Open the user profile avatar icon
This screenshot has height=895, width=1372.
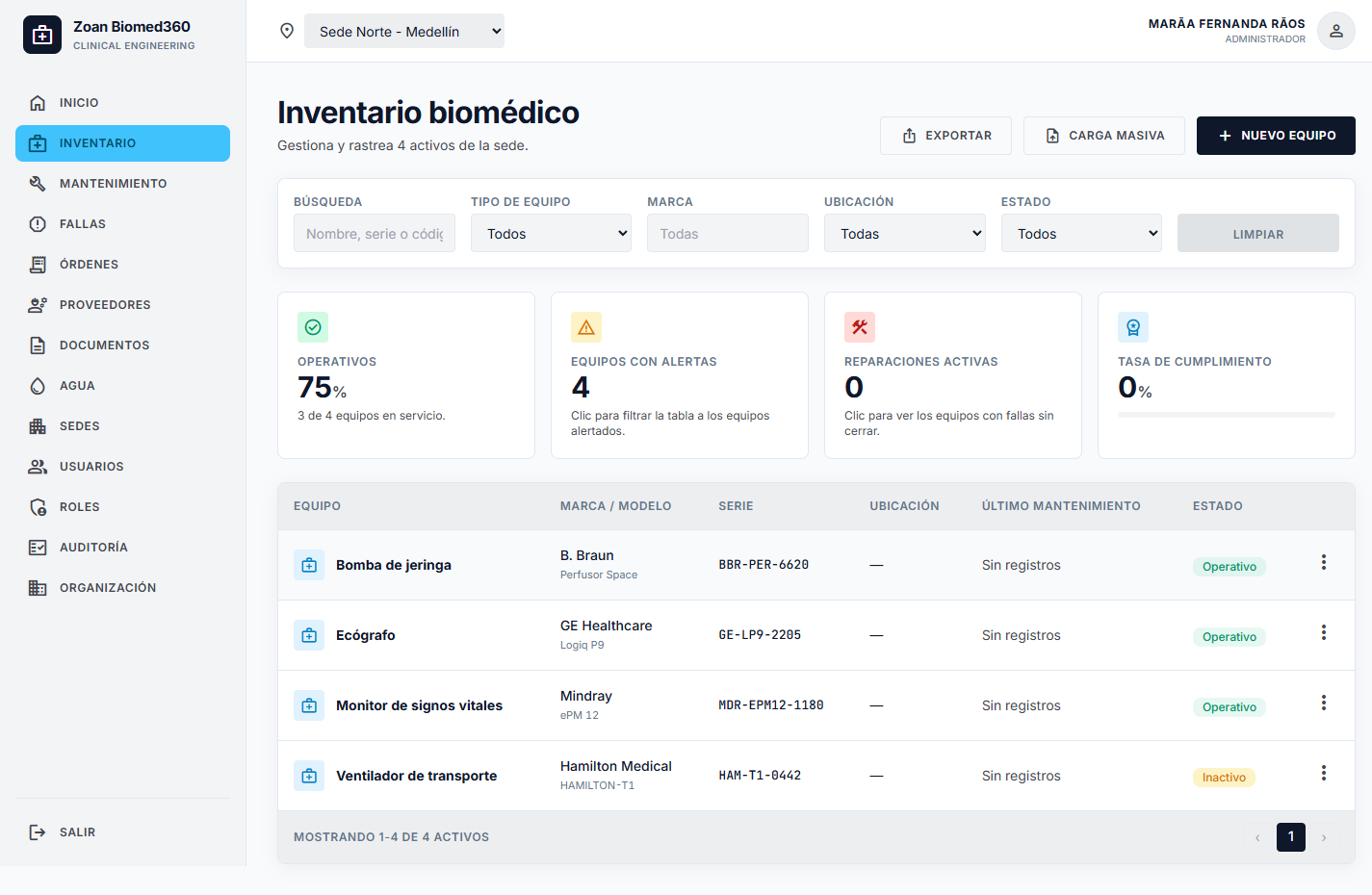point(1336,31)
